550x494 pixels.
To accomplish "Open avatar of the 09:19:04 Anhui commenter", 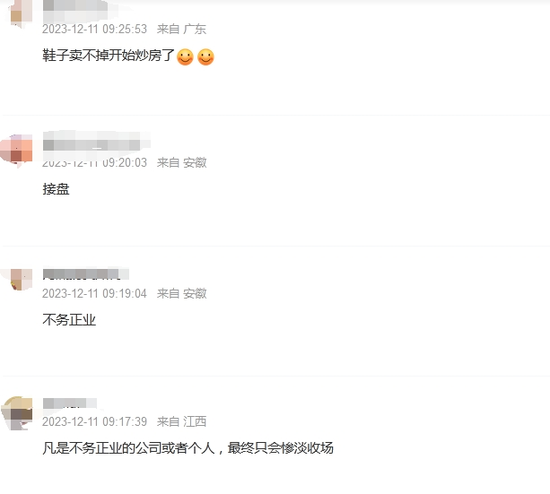I will tap(18, 279).
